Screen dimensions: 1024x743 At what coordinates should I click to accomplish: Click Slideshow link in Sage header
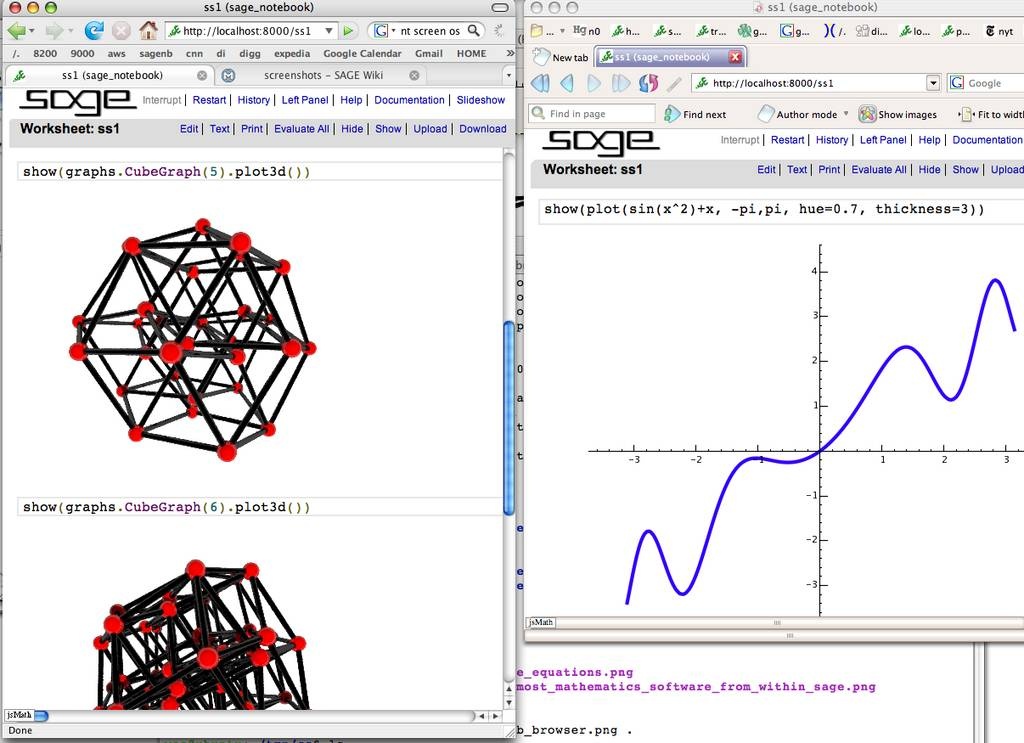tap(480, 100)
